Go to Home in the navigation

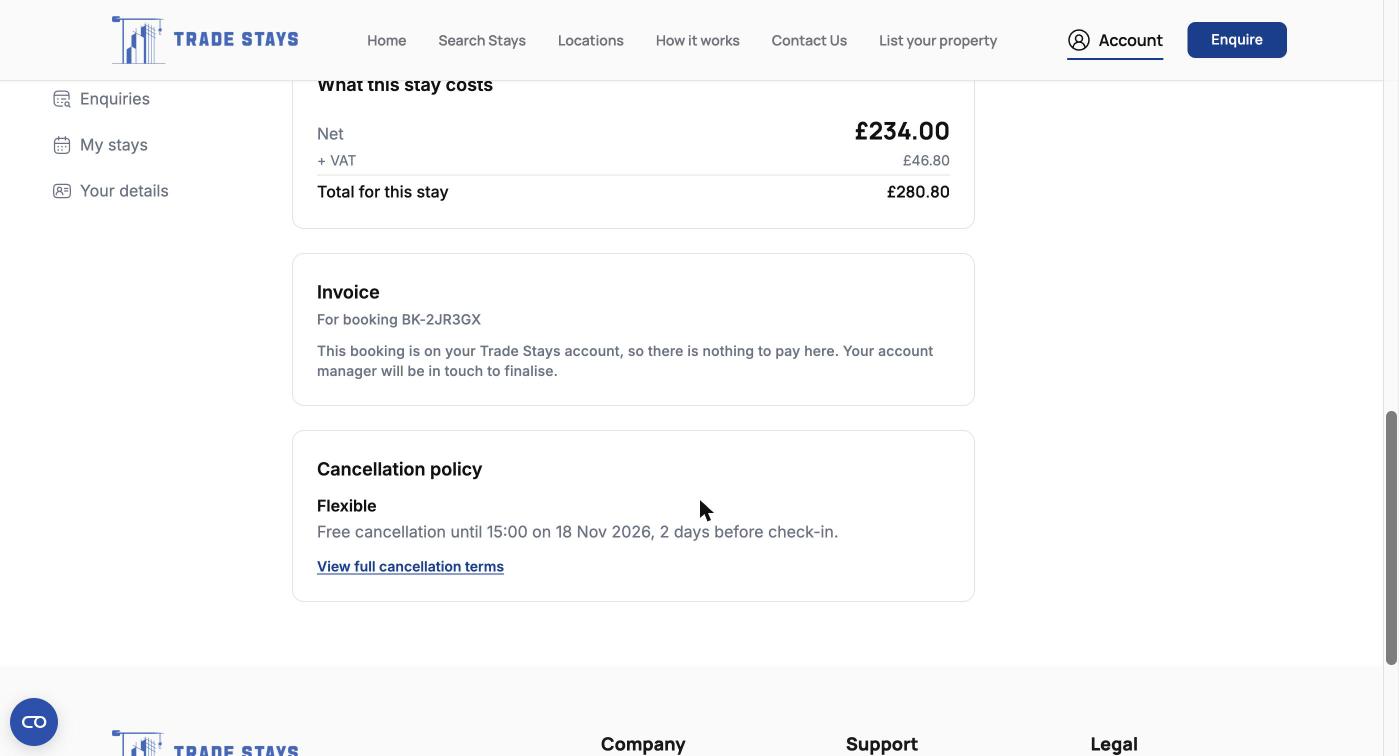tap(386, 40)
